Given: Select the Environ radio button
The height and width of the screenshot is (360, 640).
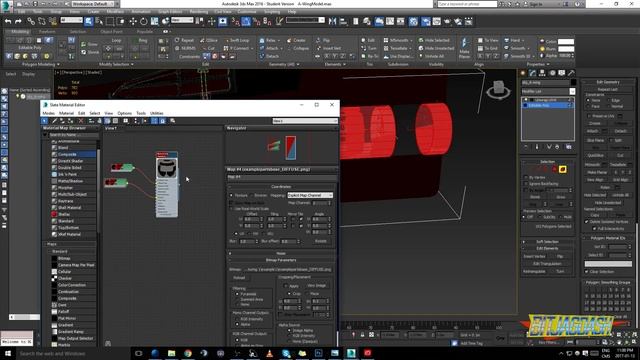Looking at the screenshot, I should tap(251, 196).
